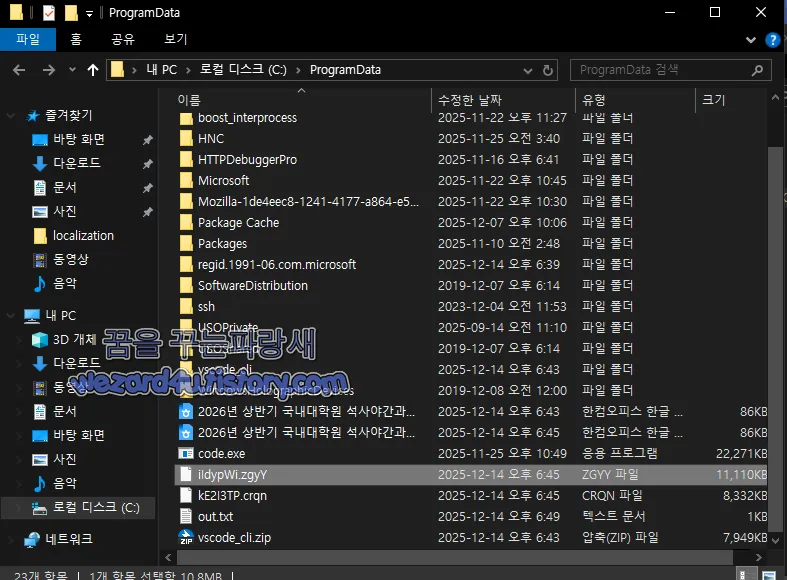Click 내 PC in the address bar
Viewport: 787px width, 580px height.
162,70
